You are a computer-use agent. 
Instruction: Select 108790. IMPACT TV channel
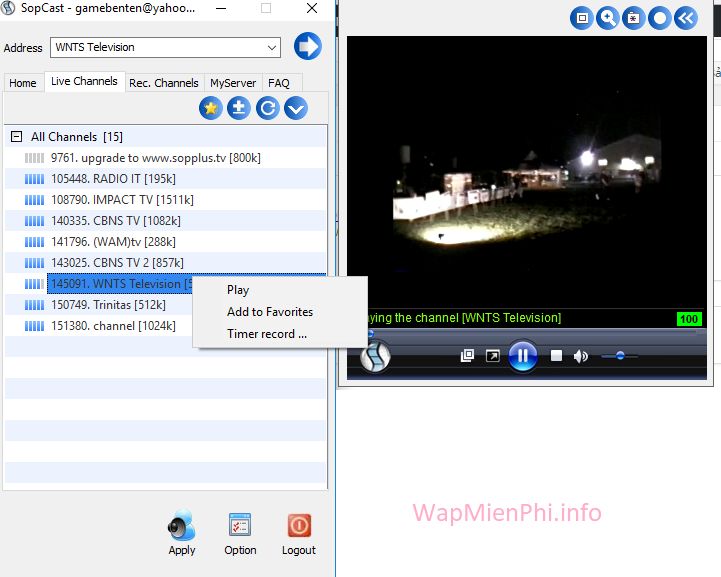166,200
